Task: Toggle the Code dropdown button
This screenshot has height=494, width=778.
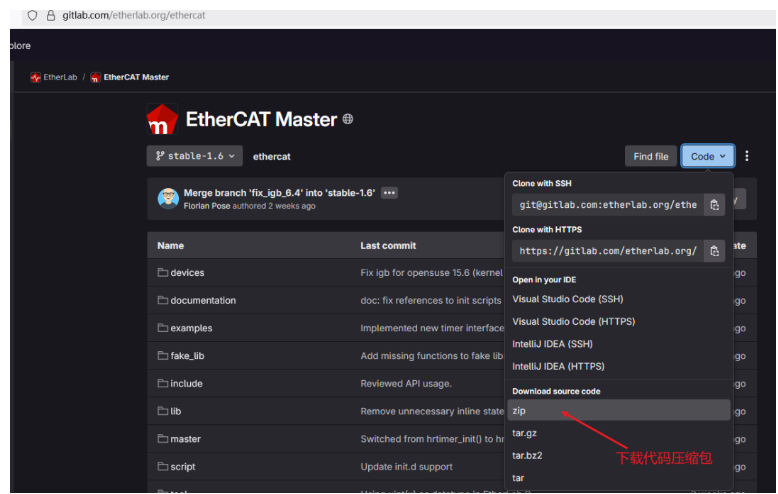Action: point(708,156)
